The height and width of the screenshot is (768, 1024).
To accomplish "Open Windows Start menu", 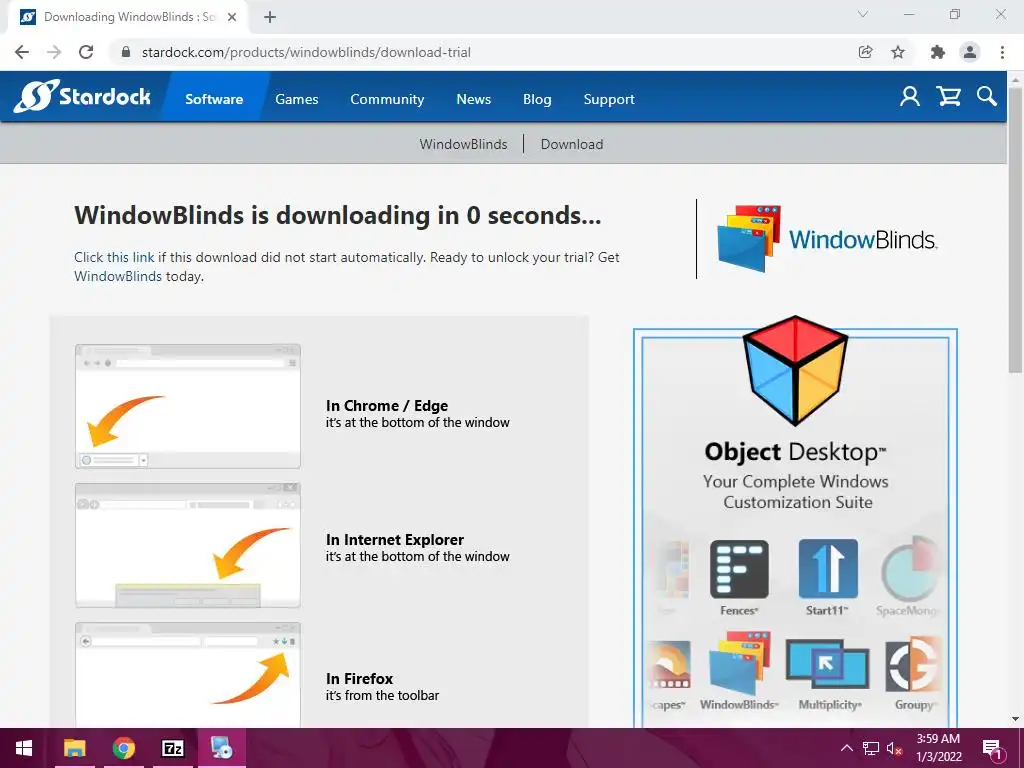I will click(x=24, y=748).
